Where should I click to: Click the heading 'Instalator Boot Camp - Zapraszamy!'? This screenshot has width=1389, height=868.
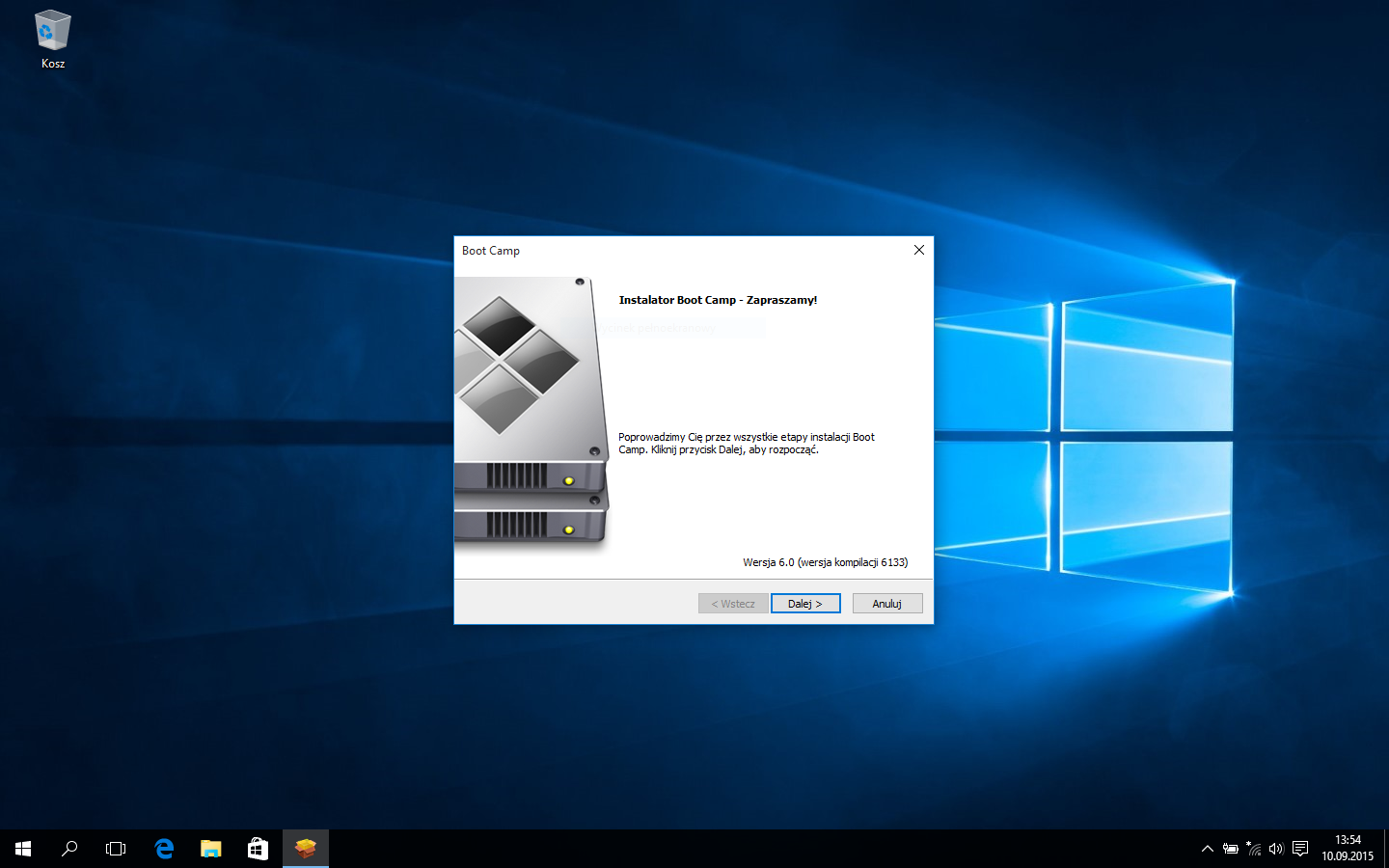[x=718, y=300]
